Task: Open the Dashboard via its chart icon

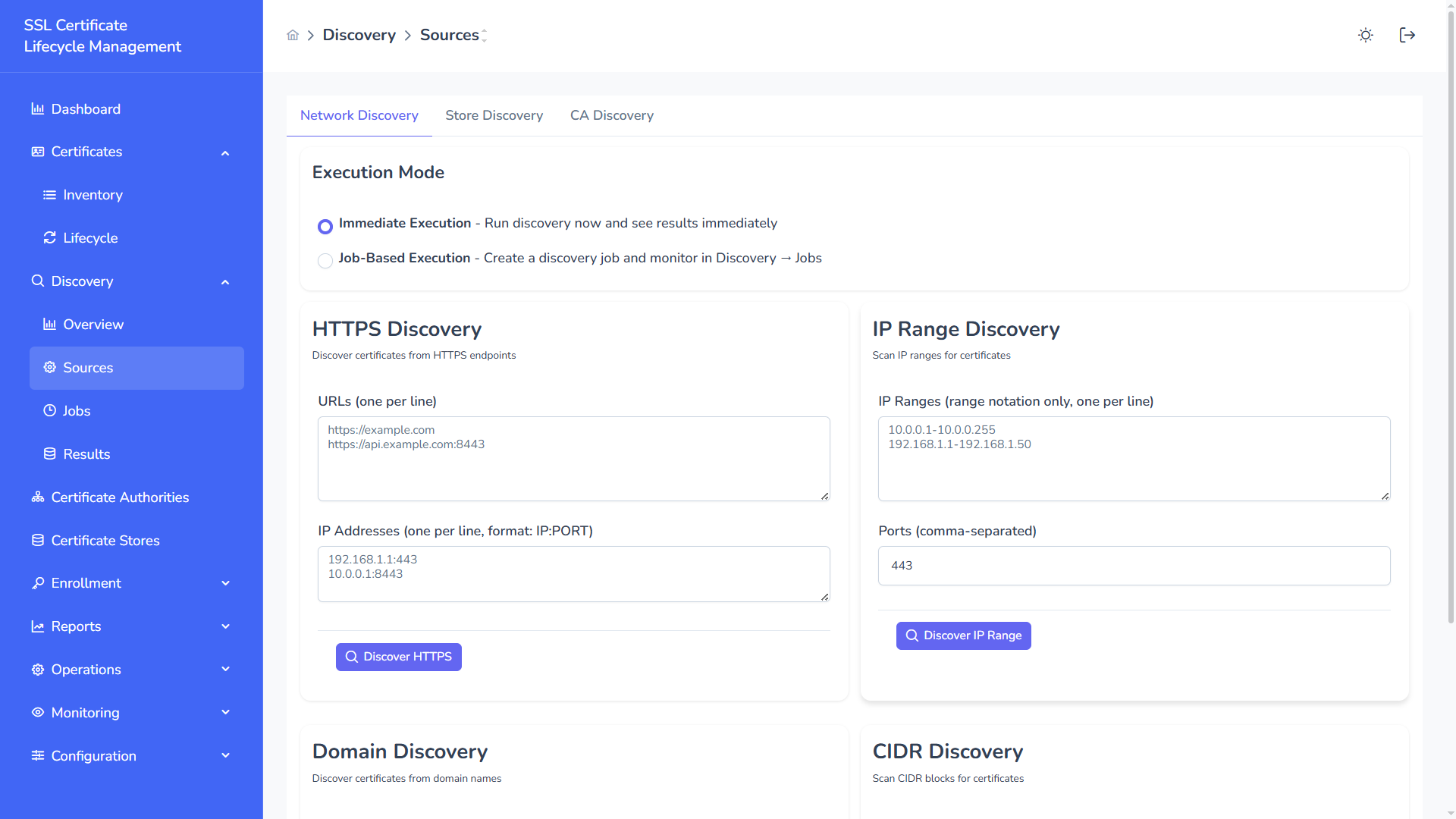Action: coord(37,108)
